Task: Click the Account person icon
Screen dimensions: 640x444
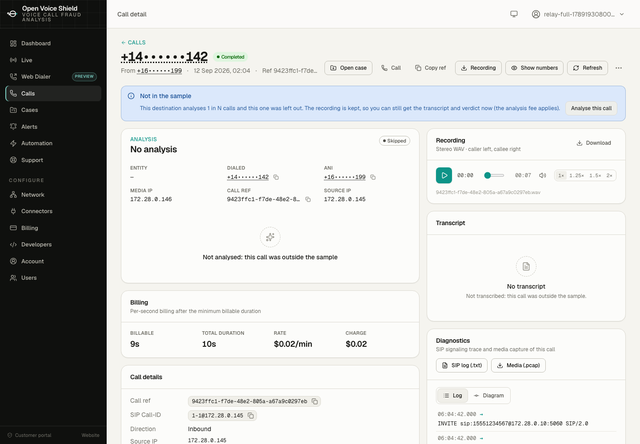Action: (x=13, y=261)
